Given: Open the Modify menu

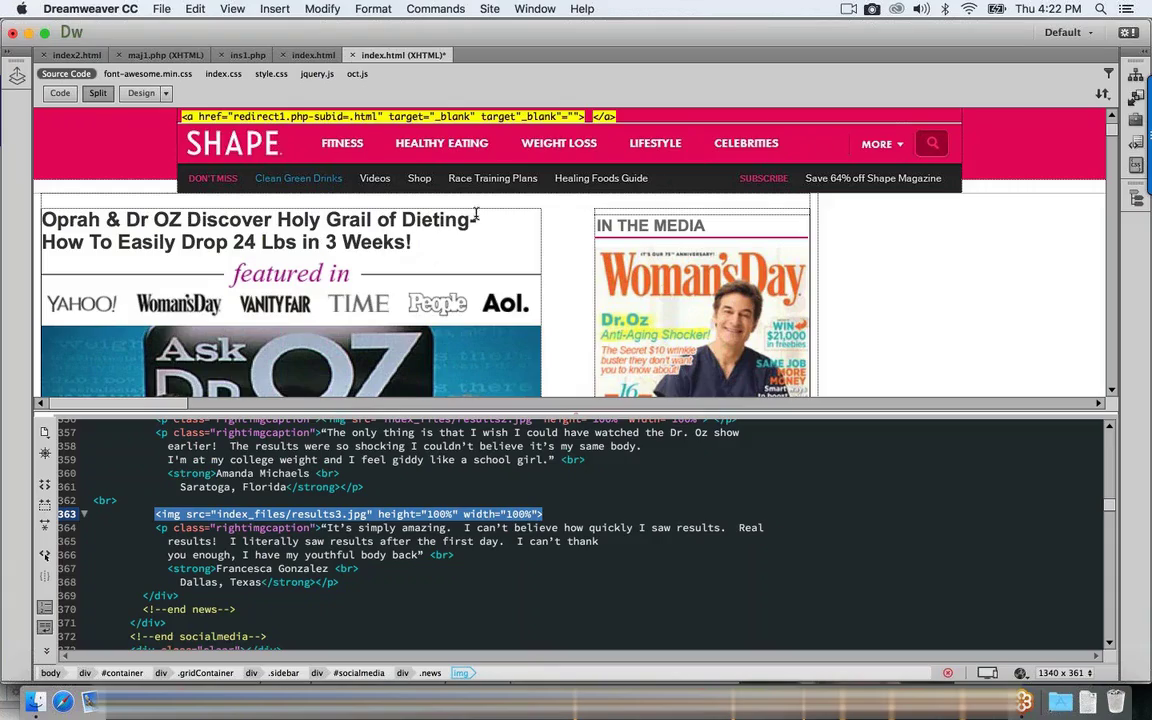Looking at the screenshot, I should click(322, 9).
